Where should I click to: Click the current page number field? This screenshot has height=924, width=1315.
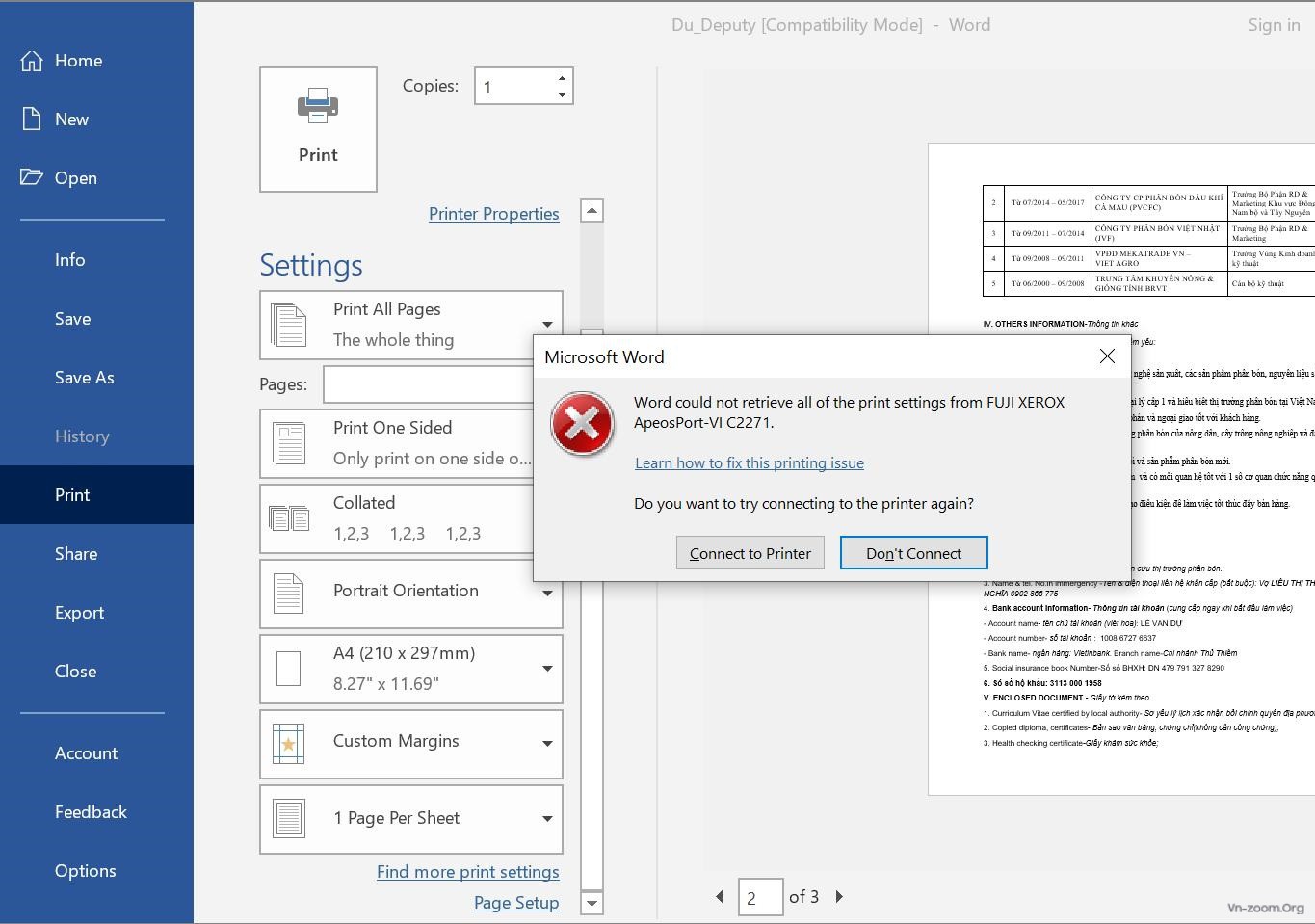(760, 898)
